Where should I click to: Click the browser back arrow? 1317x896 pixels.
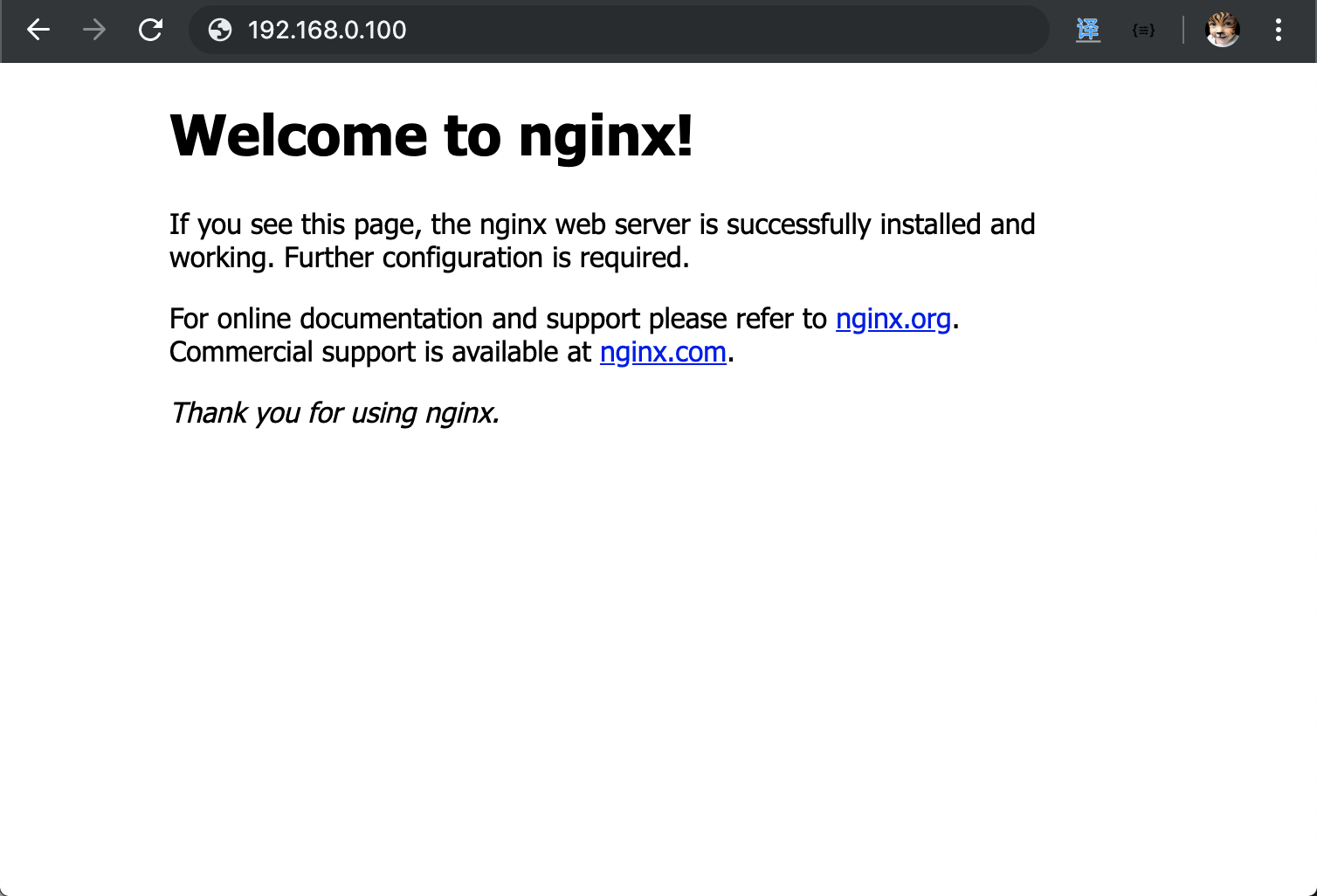click(x=38, y=31)
